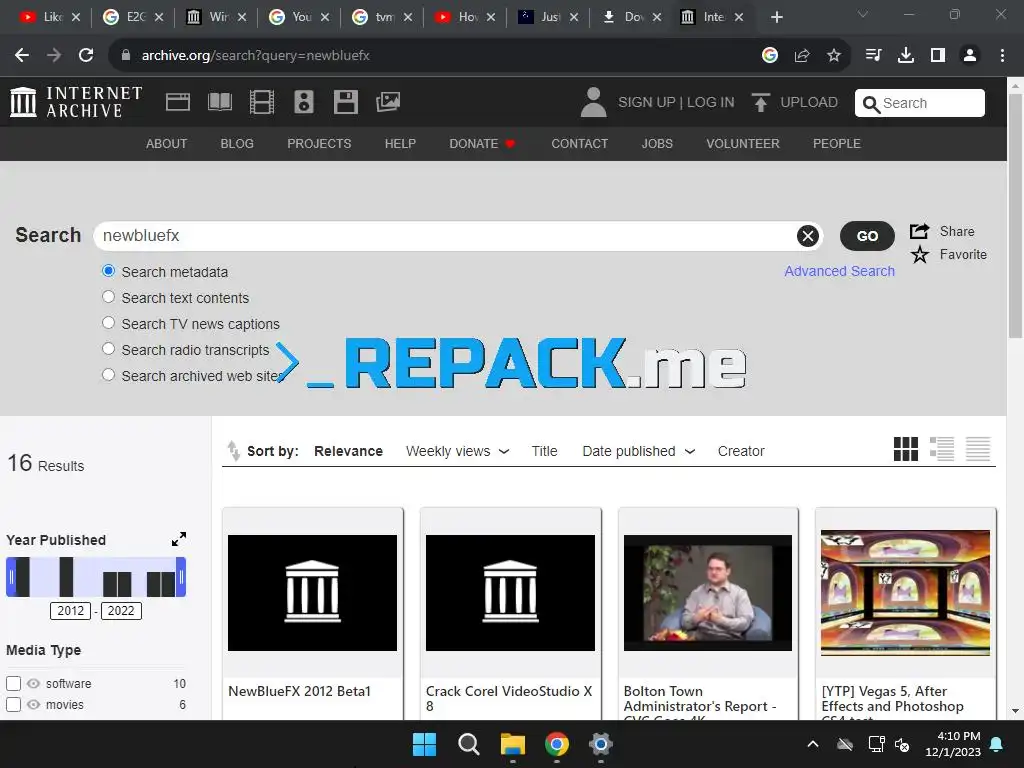Open the Chrome downloads icon
1024x768 pixels.
click(x=906, y=56)
